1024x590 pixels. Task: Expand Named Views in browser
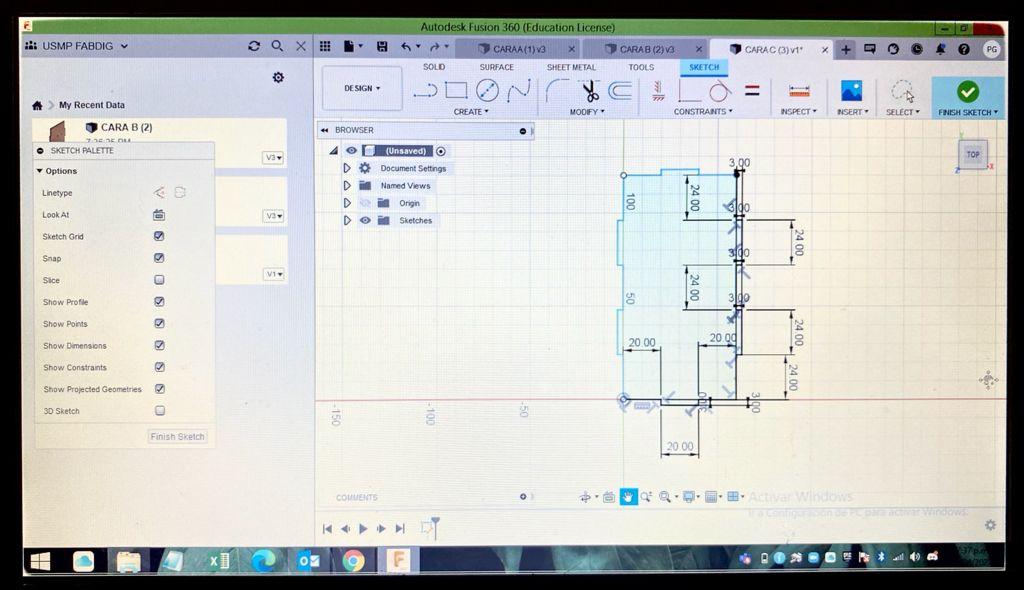pos(347,186)
